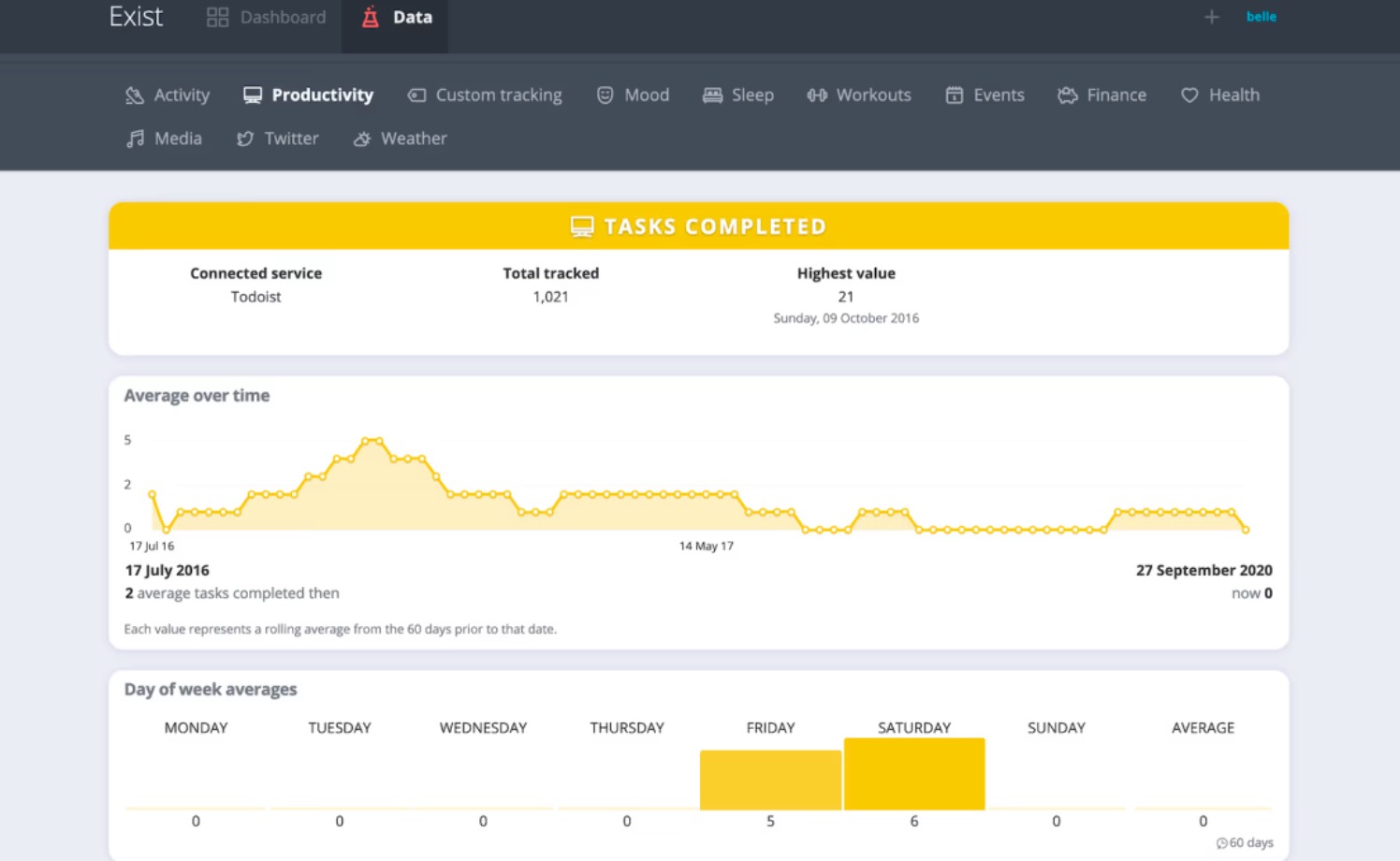
Task: Switch to the Data tab
Action: click(396, 18)
